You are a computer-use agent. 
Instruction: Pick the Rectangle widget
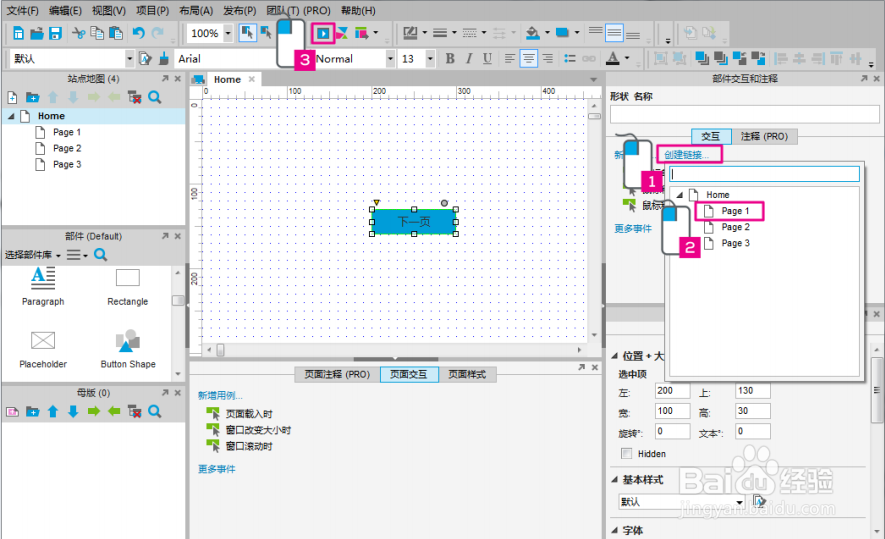click(x=128, y=287)
